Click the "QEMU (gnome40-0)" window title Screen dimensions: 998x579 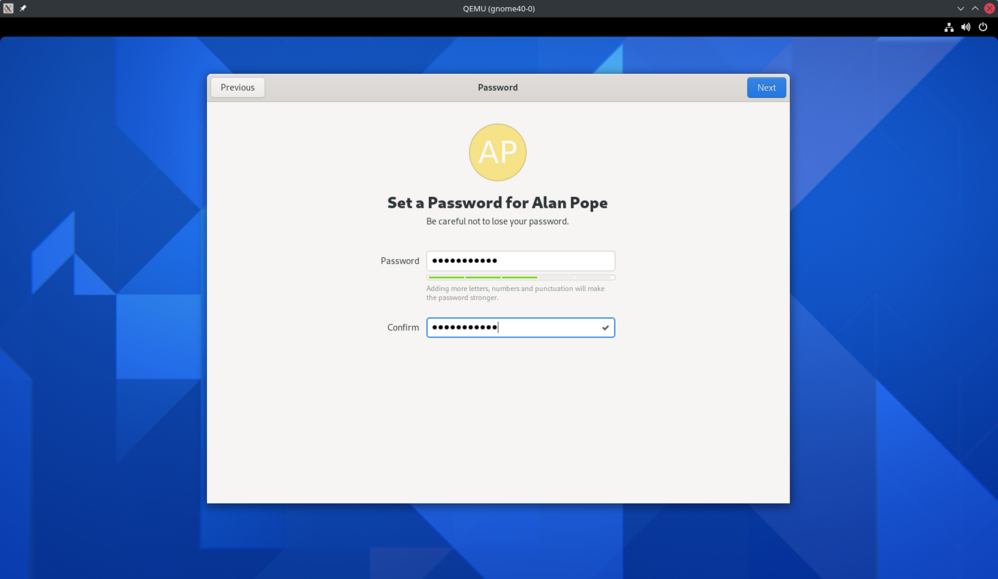[498, 8]
